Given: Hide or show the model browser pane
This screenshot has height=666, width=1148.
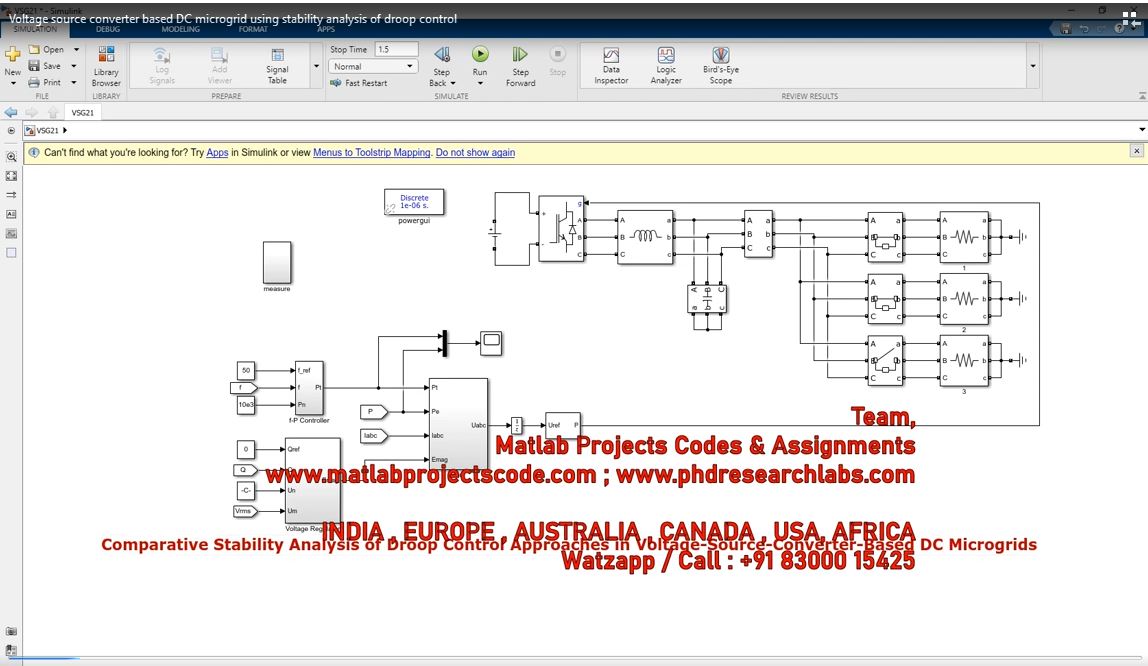Looking at the screenshot, I should coord(11,130).
